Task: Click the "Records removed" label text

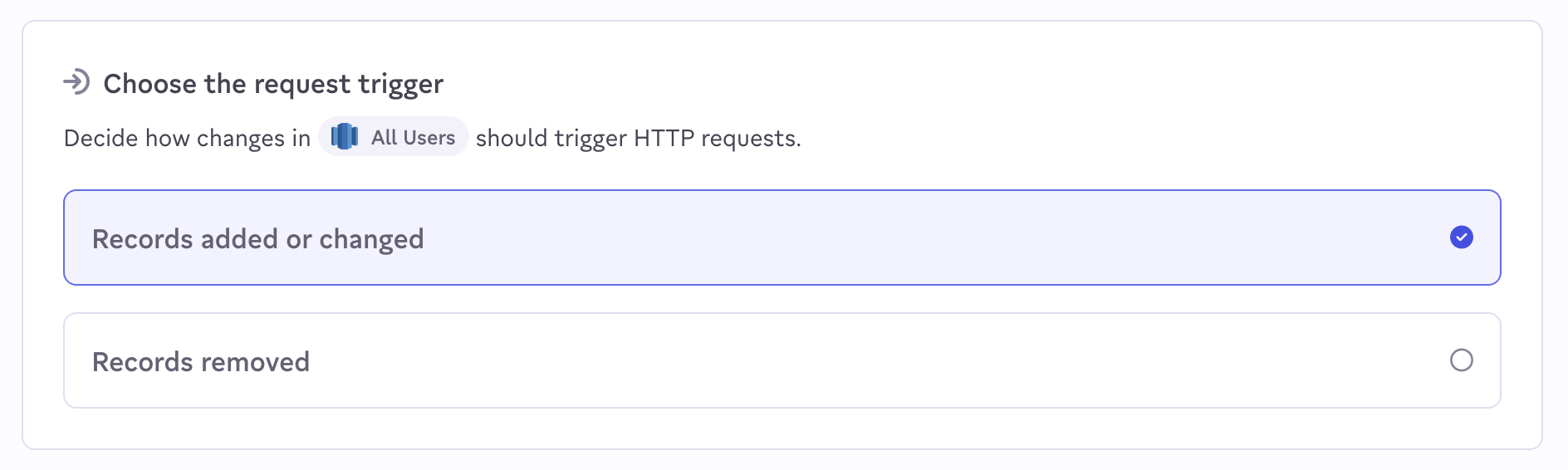Action: point(201,362)
